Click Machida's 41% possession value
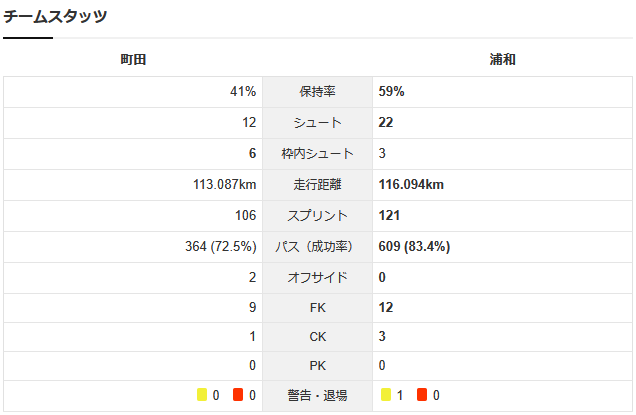 [243, 92]
